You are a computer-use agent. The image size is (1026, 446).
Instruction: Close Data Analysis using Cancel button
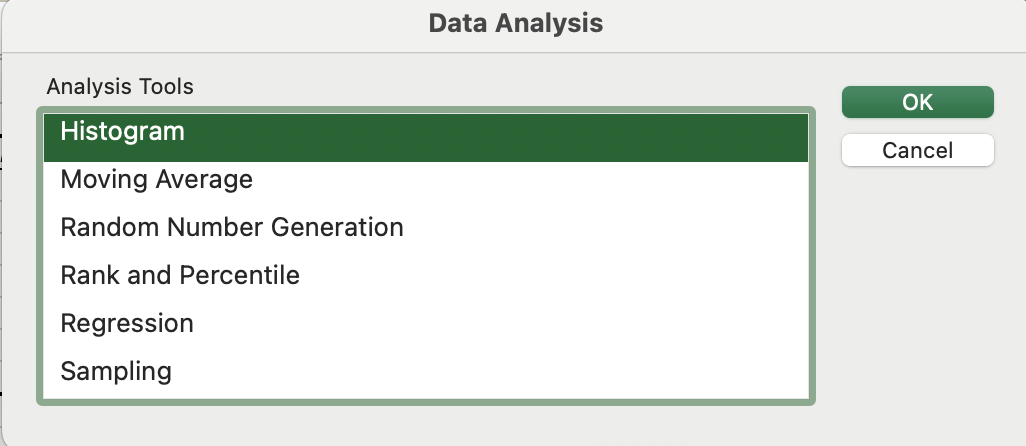click(x=917, y=151)
